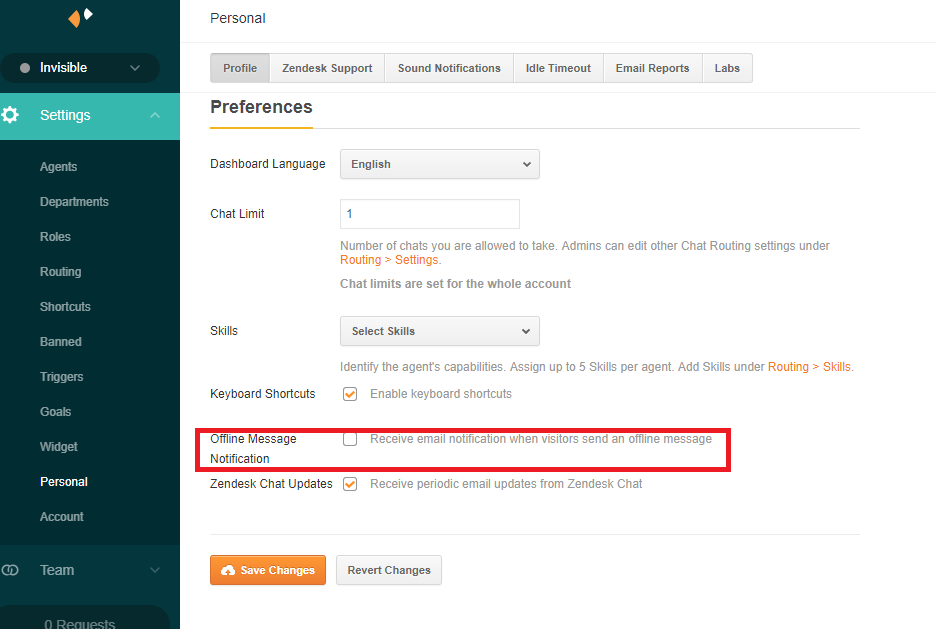Switch to the Email Reports tab
Screen dimensions: 936x629
[652, 68]
